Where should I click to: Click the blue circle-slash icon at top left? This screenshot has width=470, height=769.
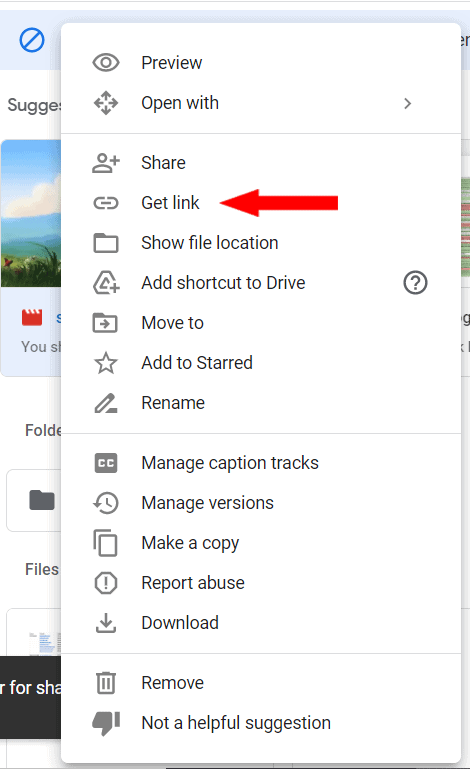point(32,40)
